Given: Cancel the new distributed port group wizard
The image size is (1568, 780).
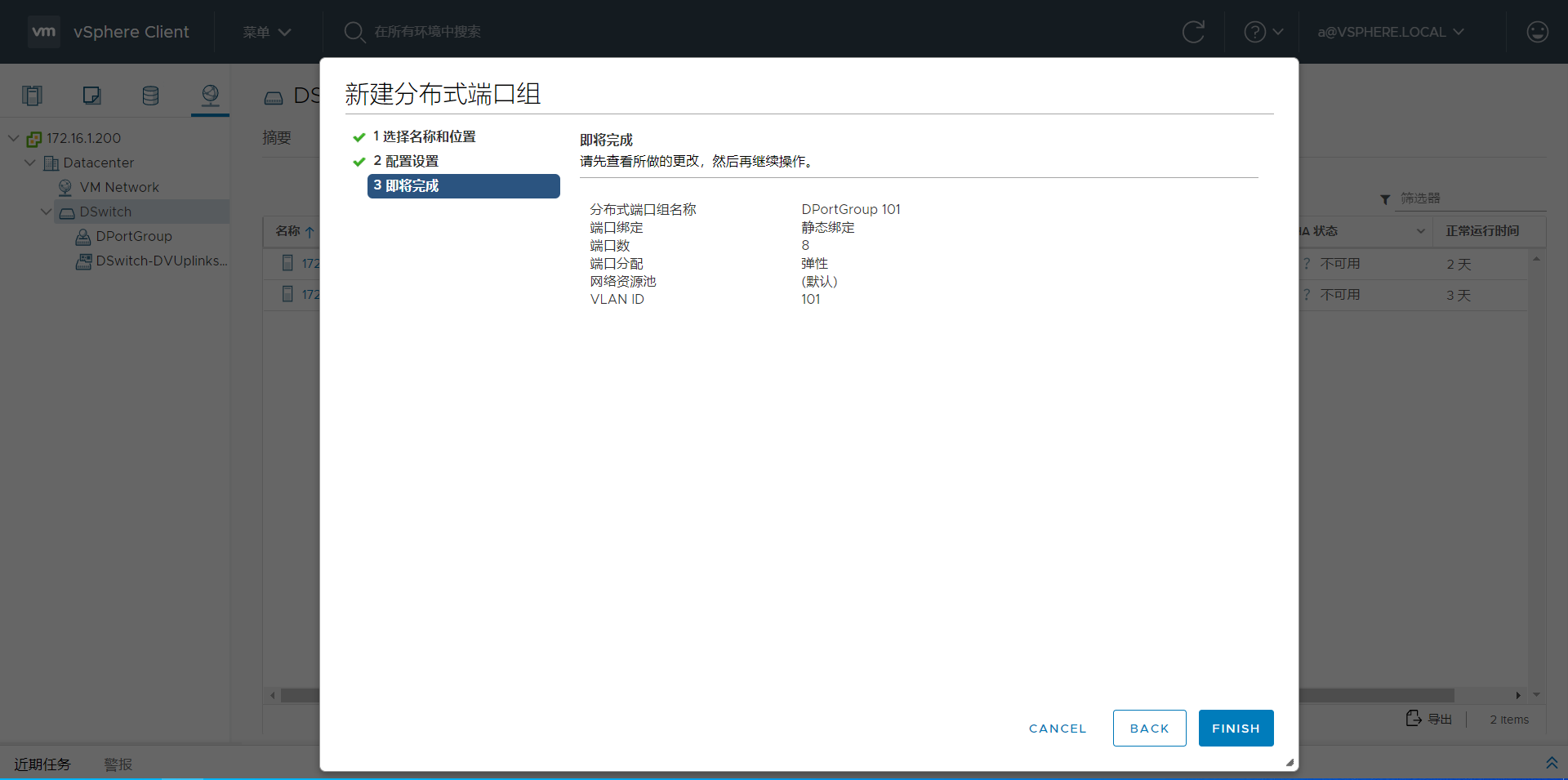Looking at the screenshot, I should (x=1057, y=728).
